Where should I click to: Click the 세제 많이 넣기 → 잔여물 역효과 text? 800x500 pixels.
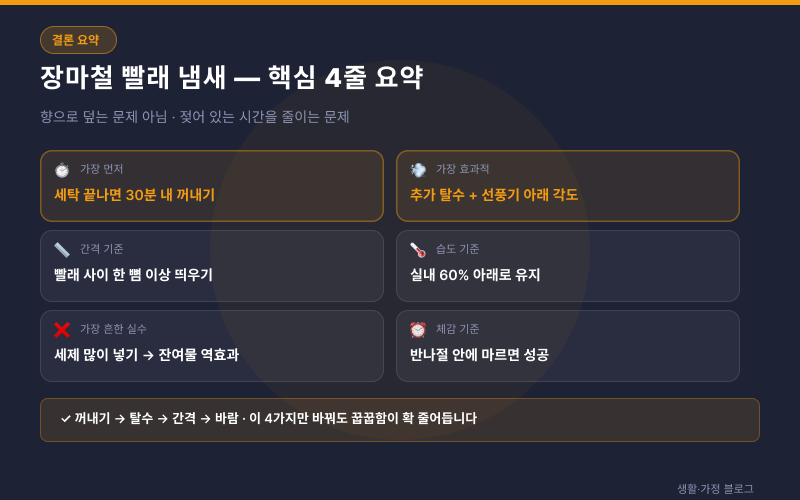(146, 355)
